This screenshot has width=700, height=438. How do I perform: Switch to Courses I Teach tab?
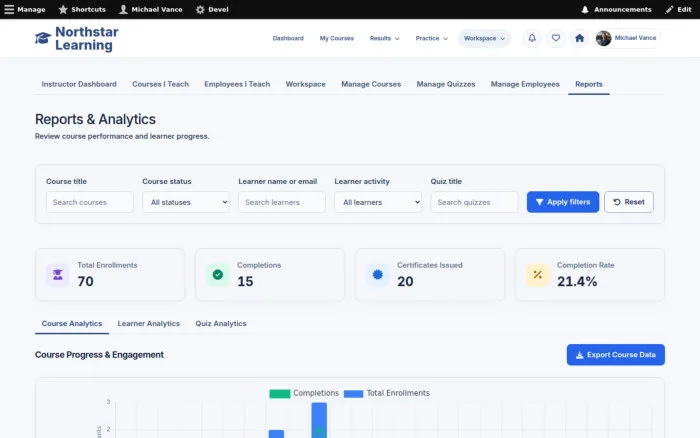tap(160, 84)
